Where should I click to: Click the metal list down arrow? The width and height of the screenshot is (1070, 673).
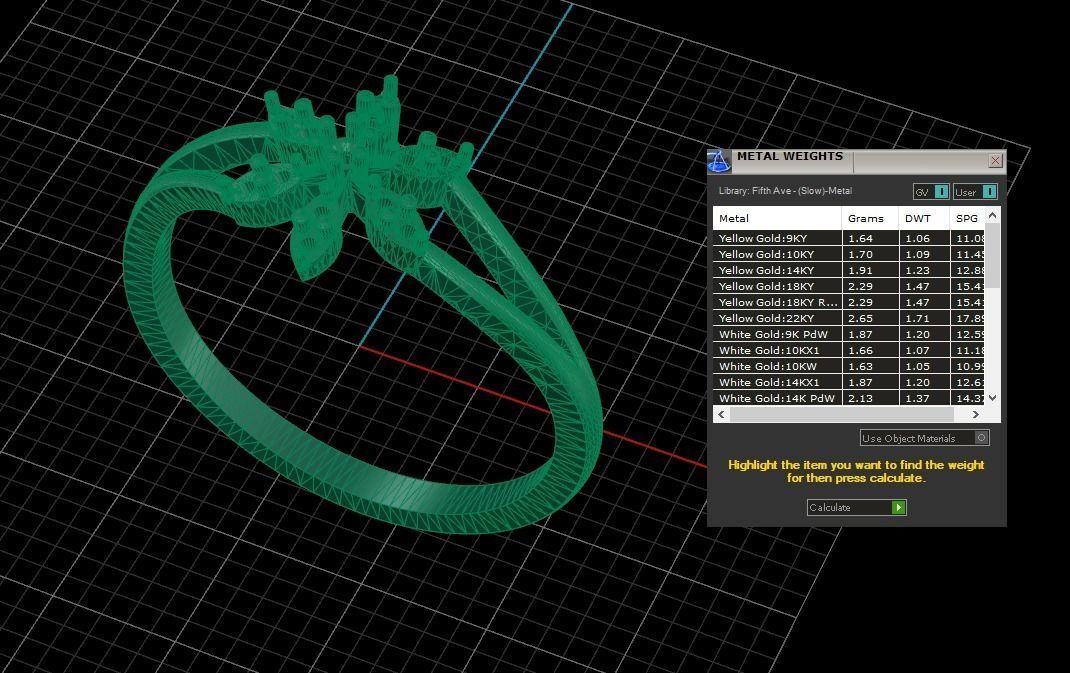click(x=993, y=398)
